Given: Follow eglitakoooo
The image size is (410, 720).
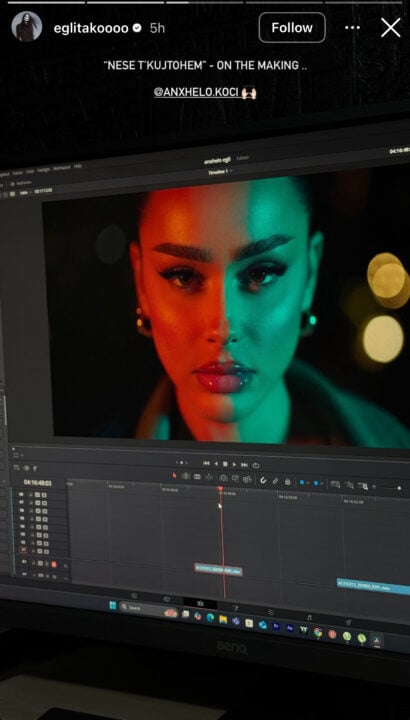Looking at the screenshot, I should pos(292,28).
